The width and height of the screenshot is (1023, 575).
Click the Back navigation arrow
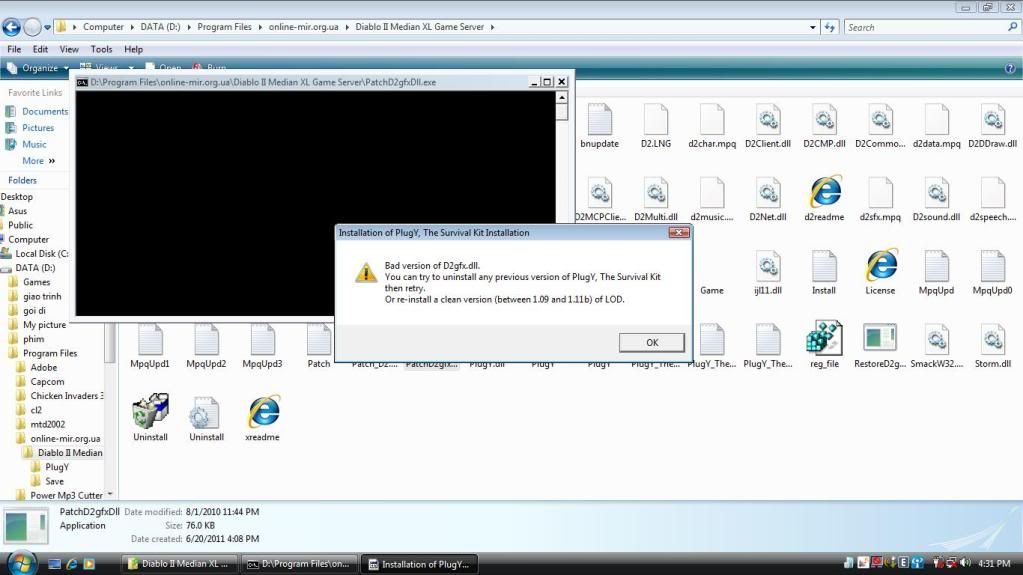click(11, 27)
